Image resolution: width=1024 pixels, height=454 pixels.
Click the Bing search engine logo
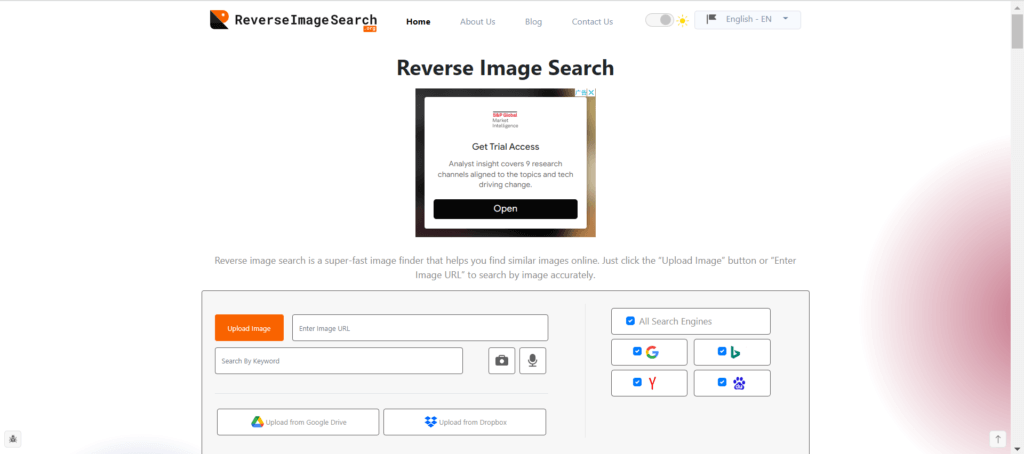coord(735,352)
